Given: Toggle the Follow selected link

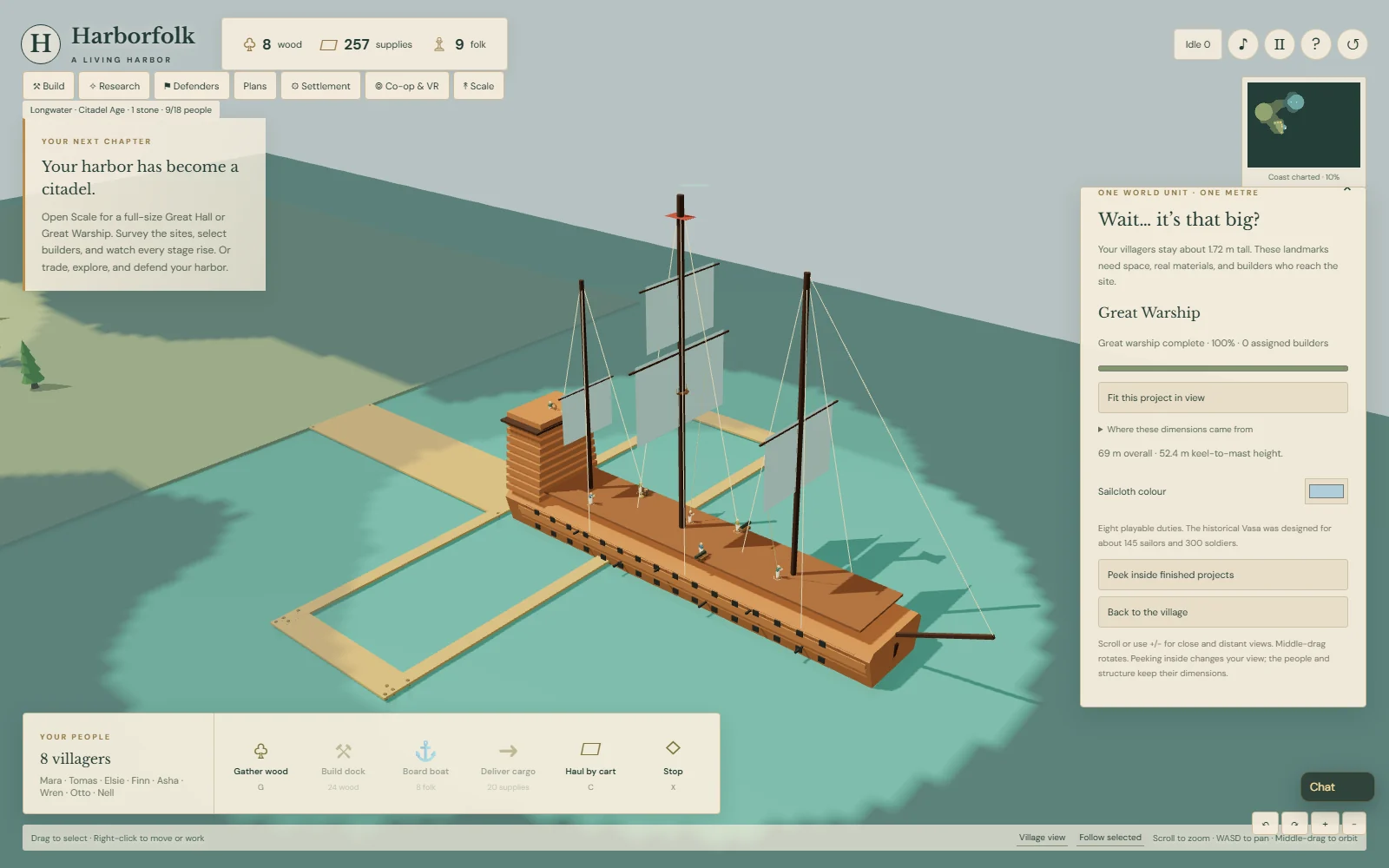Looking at the screenshot, I should coord(1109,838).
